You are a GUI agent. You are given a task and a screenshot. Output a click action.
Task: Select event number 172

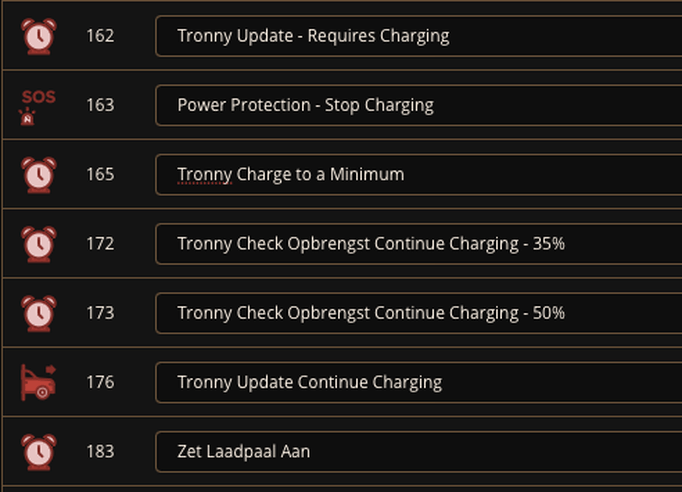[100, 243]
